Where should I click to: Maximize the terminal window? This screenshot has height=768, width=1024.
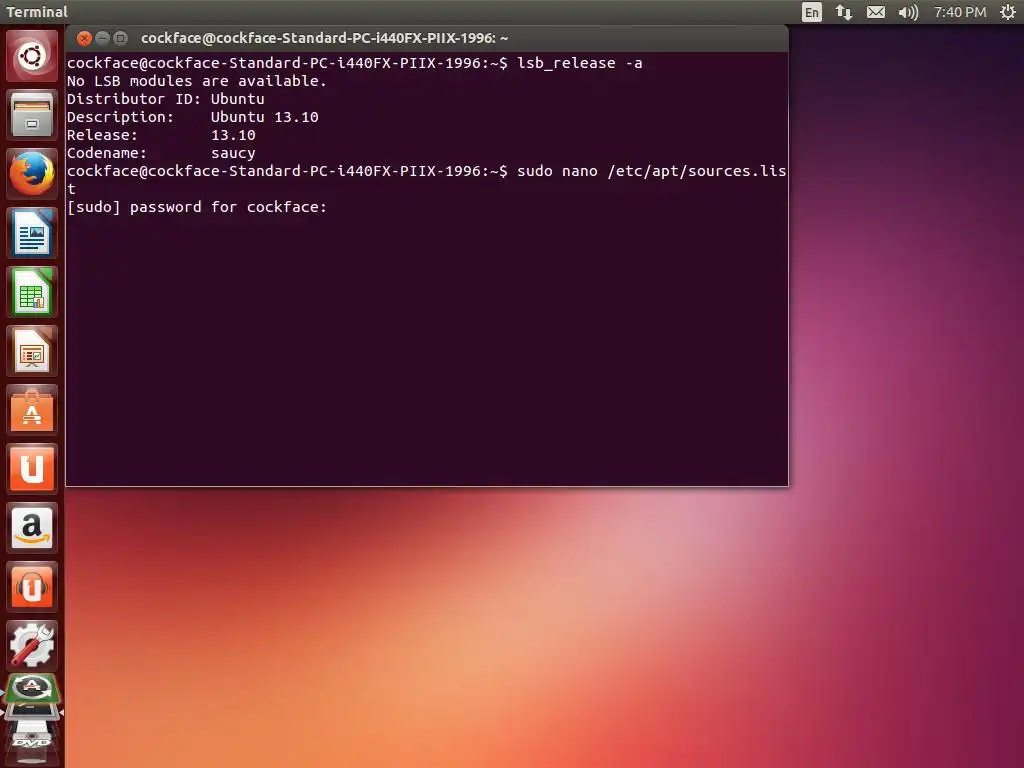point(120,38)
